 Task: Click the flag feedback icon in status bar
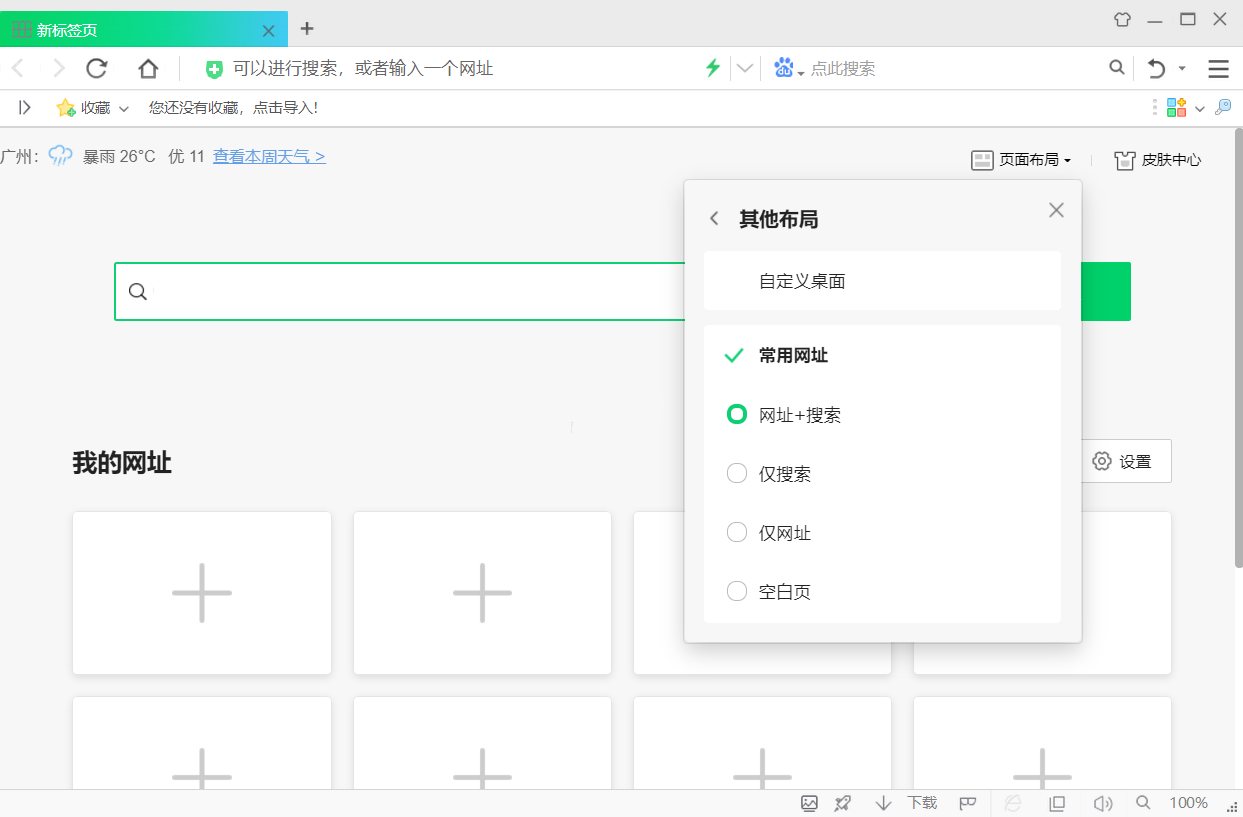966,802
